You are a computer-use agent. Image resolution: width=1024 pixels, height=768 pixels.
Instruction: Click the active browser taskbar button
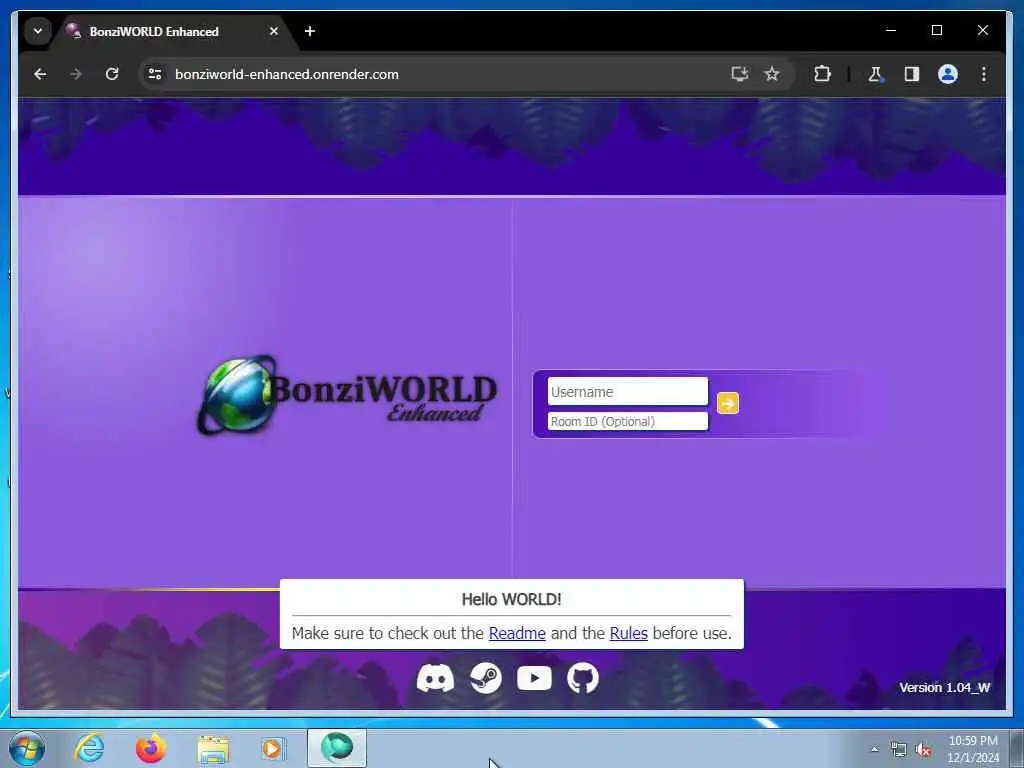tap(337, 748)
